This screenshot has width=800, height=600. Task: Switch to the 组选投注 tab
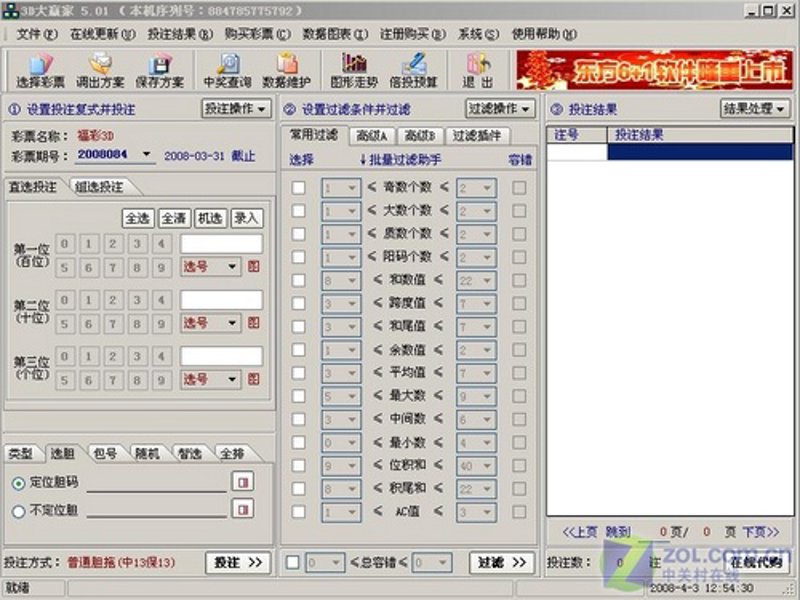pyautogui.click(x=100, y=187)
